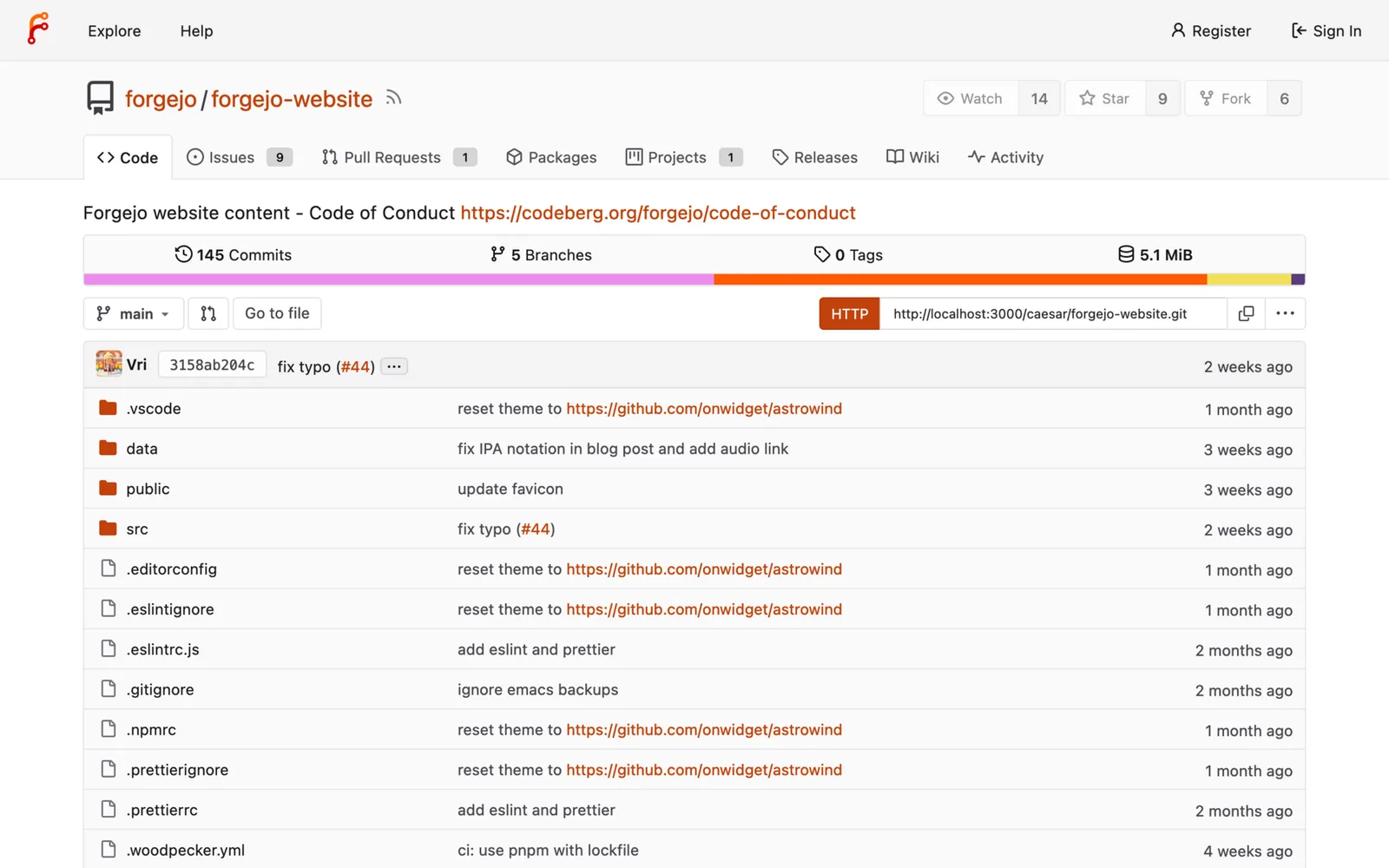
Task: Open the Packages tab
Action: pos(551,157)
